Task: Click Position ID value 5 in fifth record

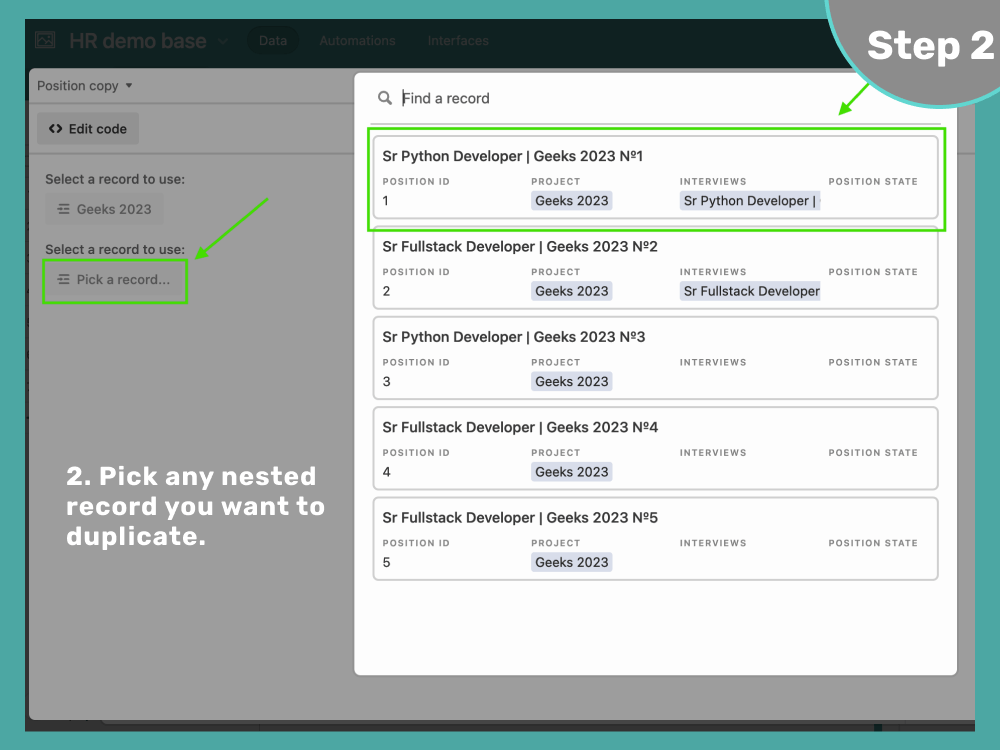Action: pos(386,562)
